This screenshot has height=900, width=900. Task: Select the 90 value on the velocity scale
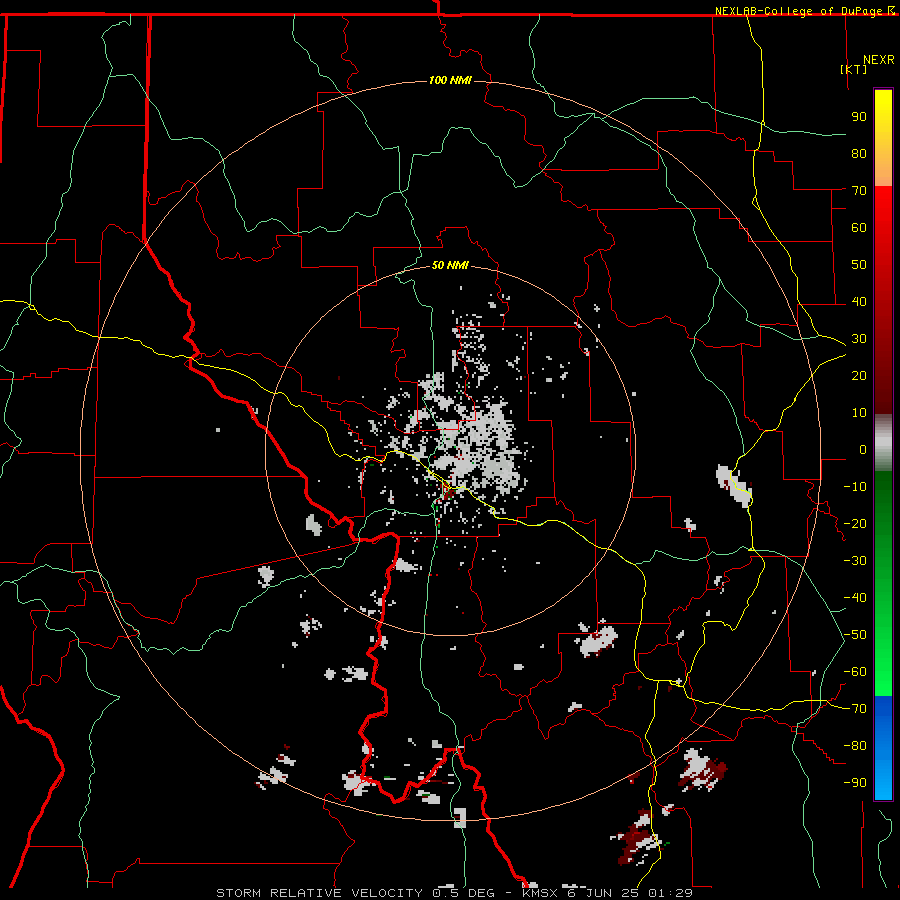[859, 117]
